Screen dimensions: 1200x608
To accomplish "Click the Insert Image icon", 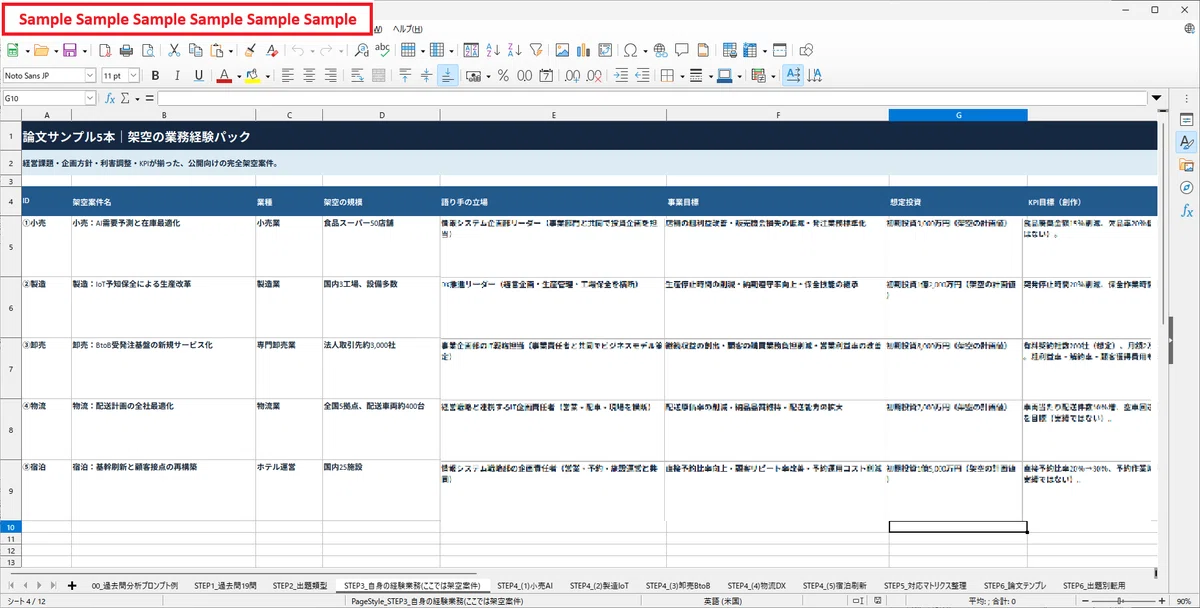I will click(x=562, y=50).
